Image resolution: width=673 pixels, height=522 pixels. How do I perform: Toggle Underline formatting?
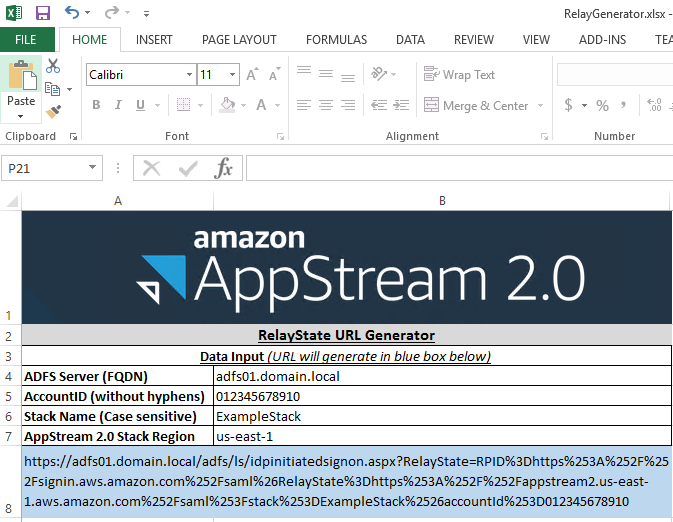pyautogui.click(x=140, y=105)
